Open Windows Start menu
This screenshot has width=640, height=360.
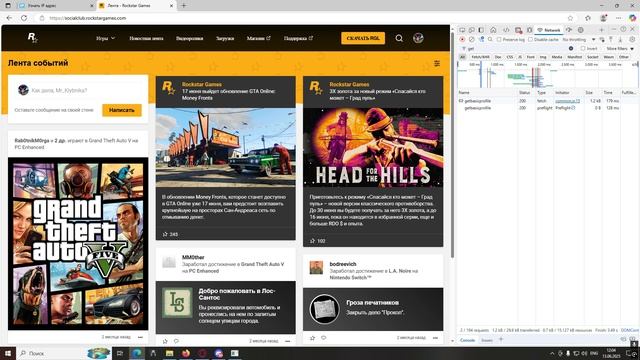point(8,353)
